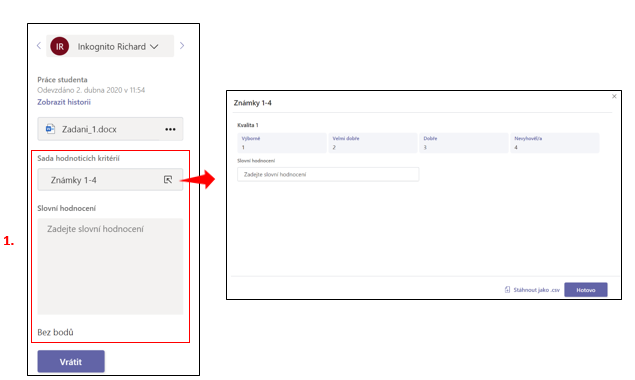
Task: Open the Zobrazit historii link
Action: click(x=64, y=102)
